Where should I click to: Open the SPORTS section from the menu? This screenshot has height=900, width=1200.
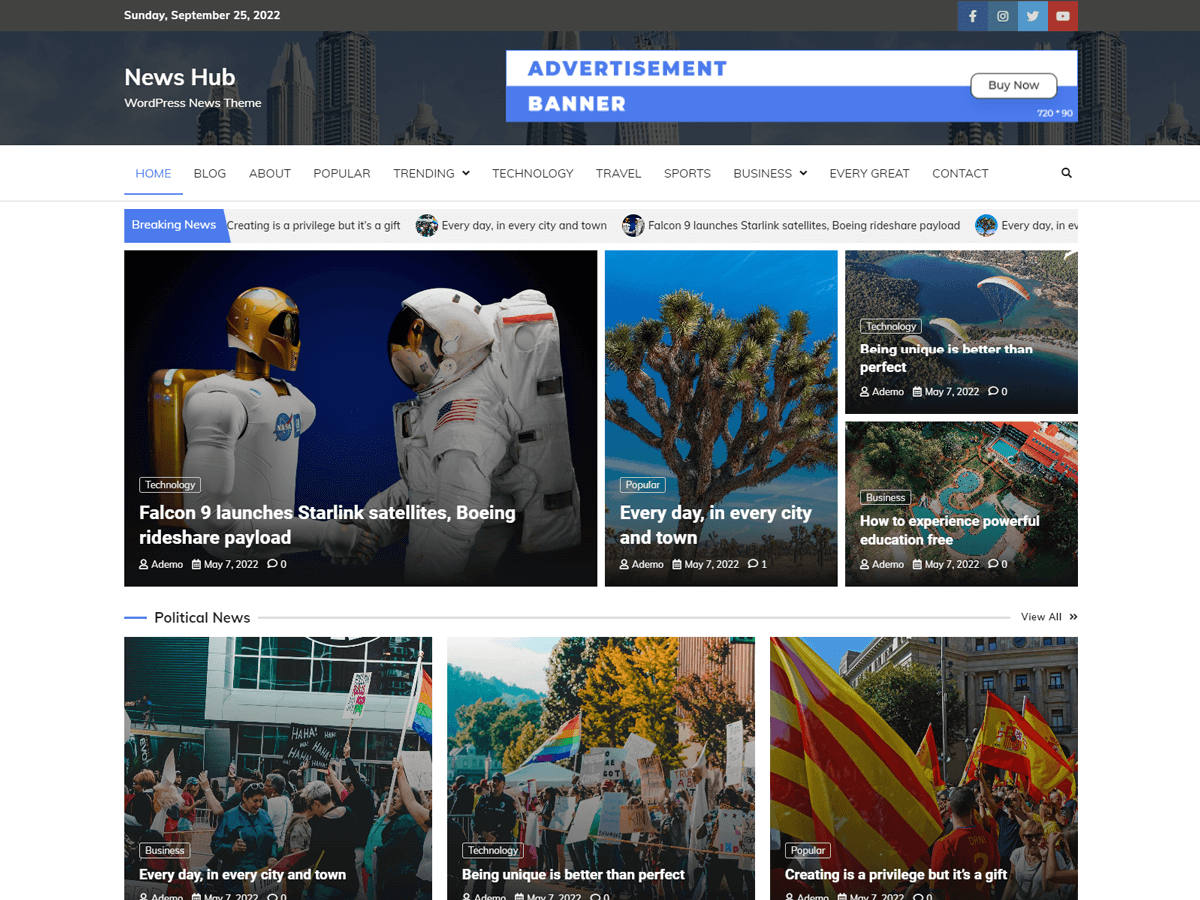click(687, 173)
